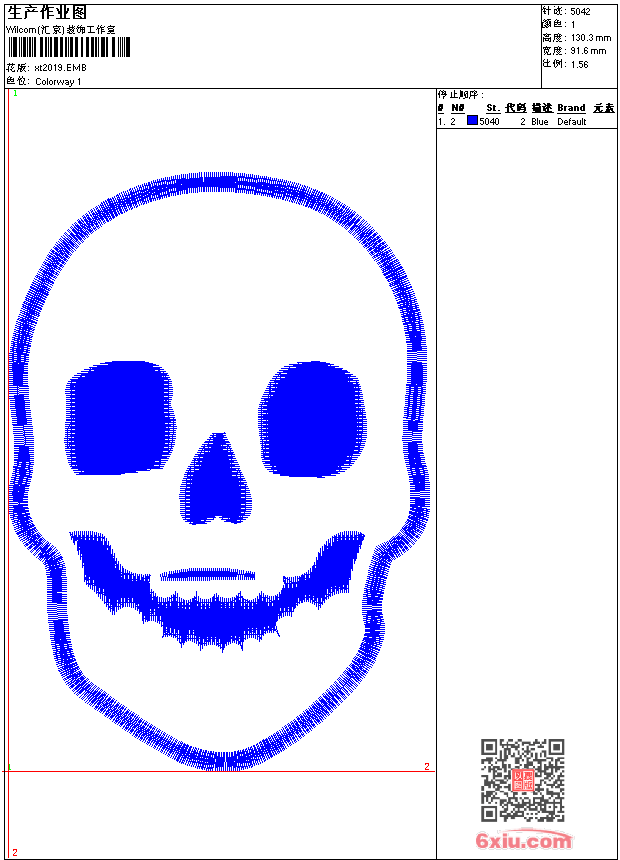This screenshot has width=620, height=860.
Task: Select the scale value '1.56'
Action: (x=579, y=64)
